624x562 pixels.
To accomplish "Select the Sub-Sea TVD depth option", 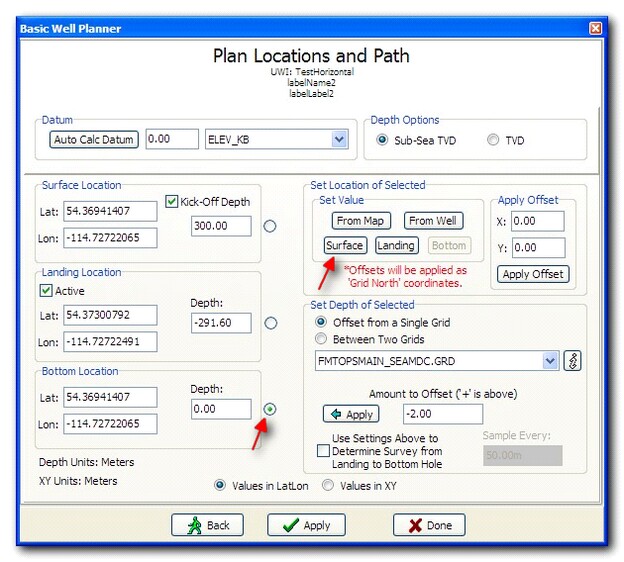I will pyautogui.click(x=382, y=140).
